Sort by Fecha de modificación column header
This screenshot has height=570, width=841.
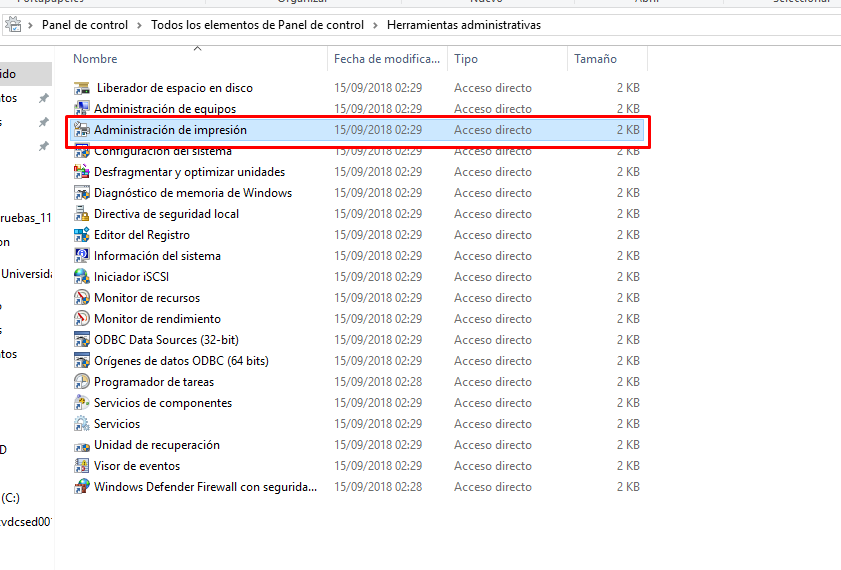(385, 60)
